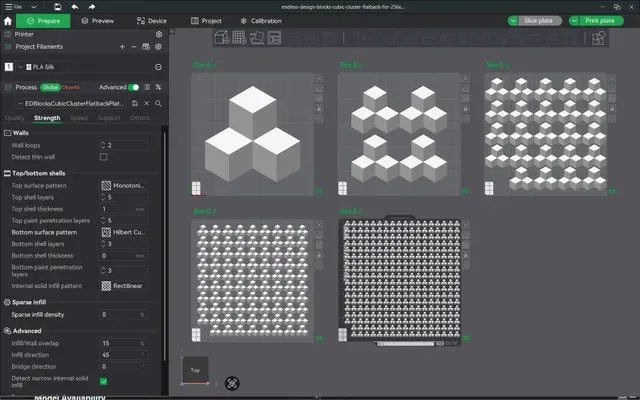Screen dimensions: 640x400
Task: Click the redo arrow icon
Action: (91, 7)
